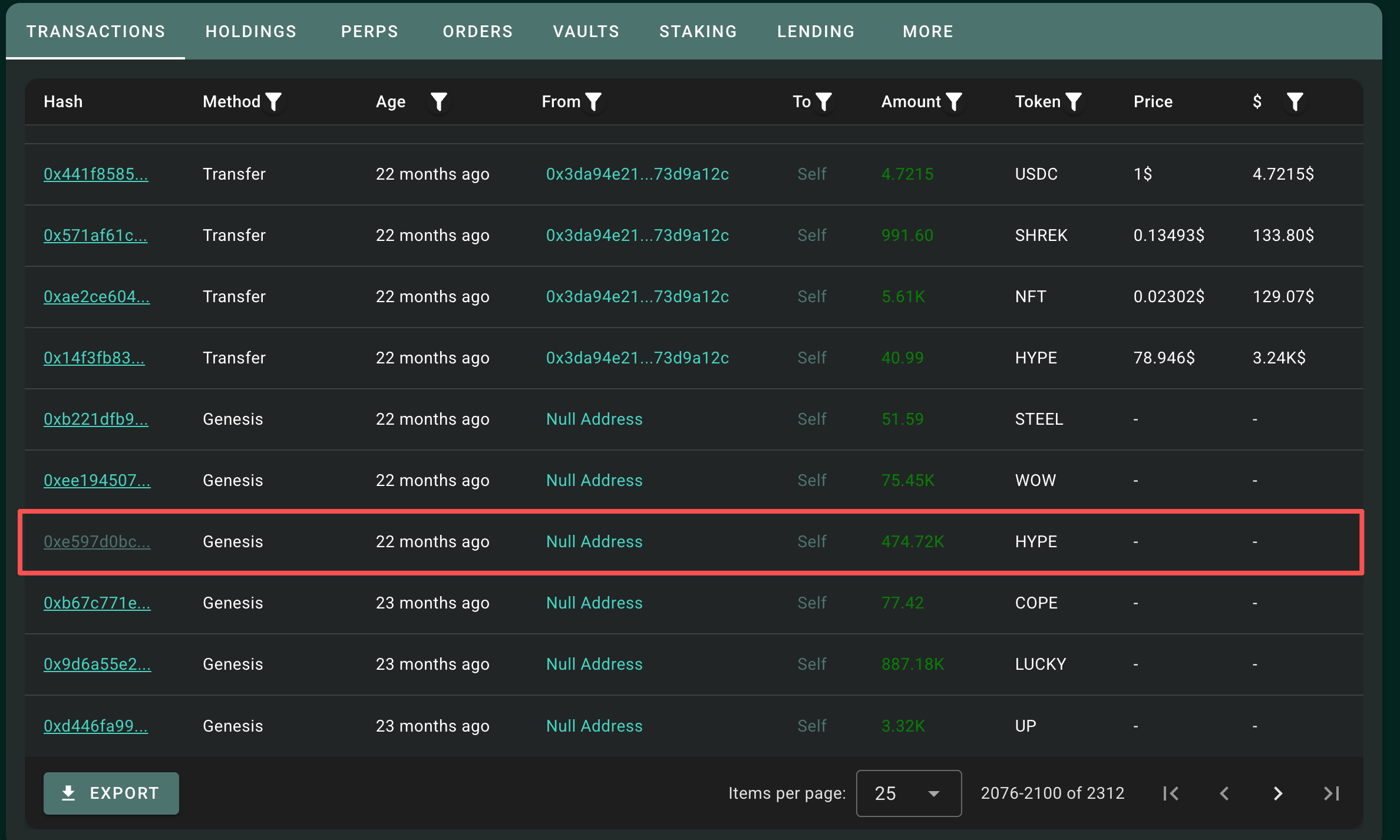The height and width of the screenshot is (840, 1400).
Task: Open Null Address in the LUCKY row
Action: (595, 664)
